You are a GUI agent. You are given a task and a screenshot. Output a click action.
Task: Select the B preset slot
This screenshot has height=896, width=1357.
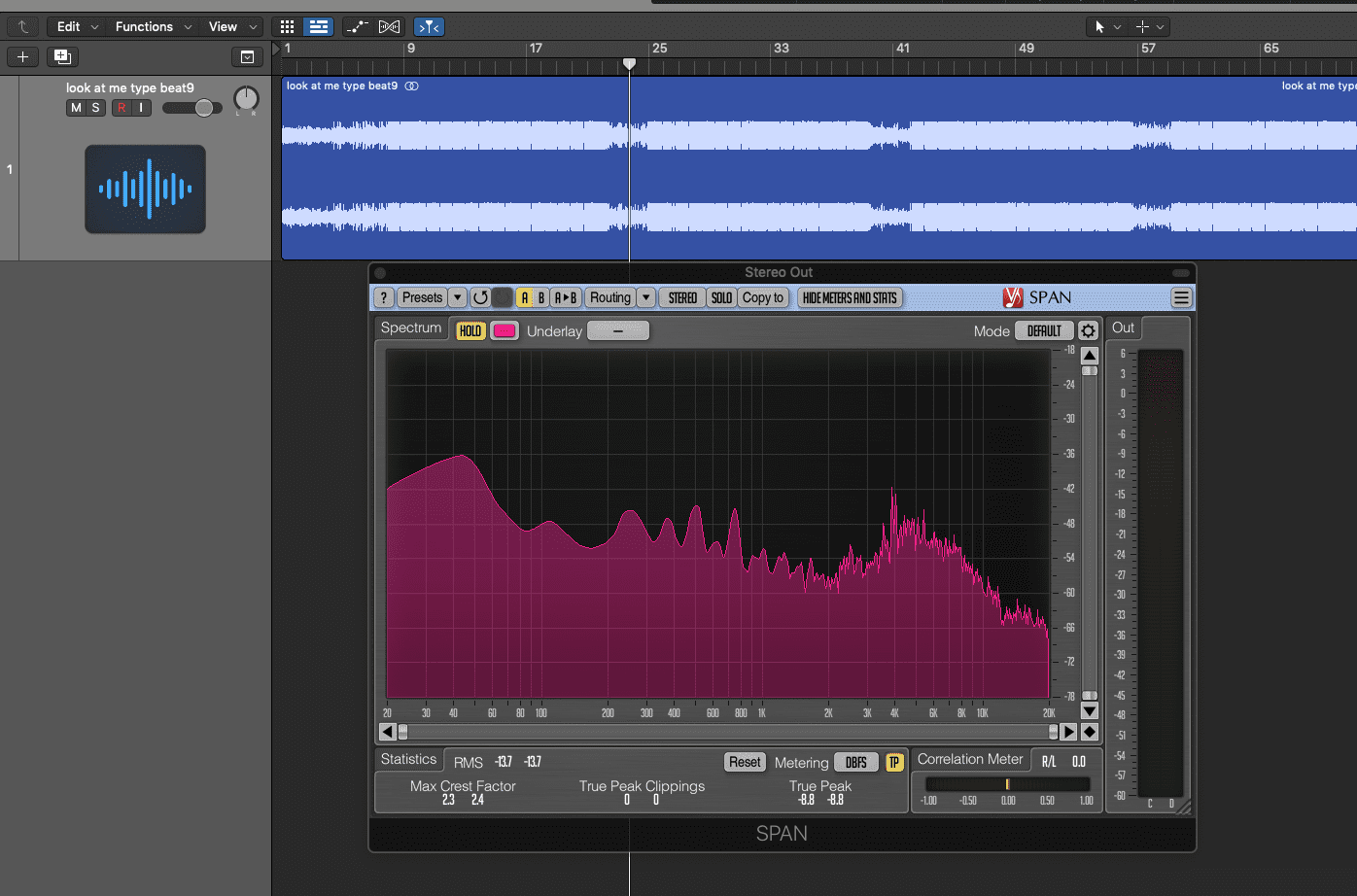[541, 297]
